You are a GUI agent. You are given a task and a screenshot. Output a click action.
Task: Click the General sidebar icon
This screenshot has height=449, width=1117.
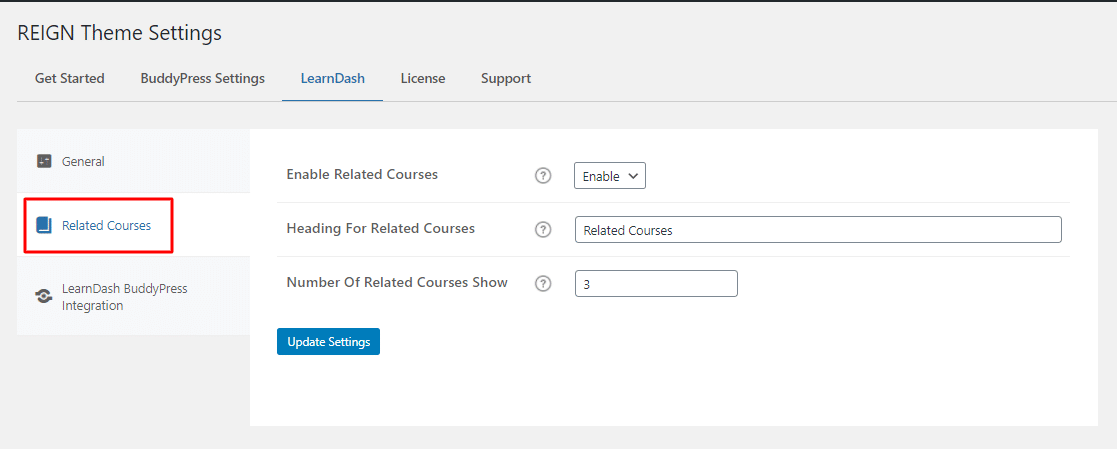[44, 161]
